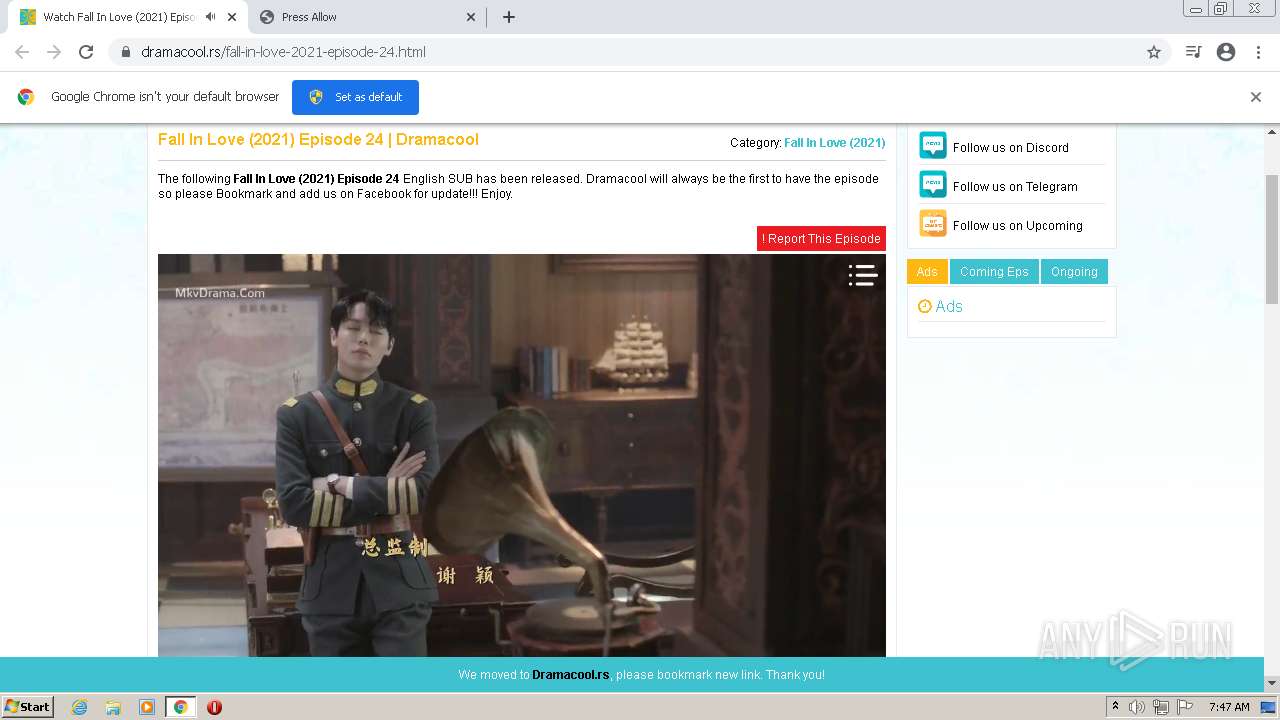Open the video playlist menu icon
Screen dimensions: 1280x720
coord(863,275)
